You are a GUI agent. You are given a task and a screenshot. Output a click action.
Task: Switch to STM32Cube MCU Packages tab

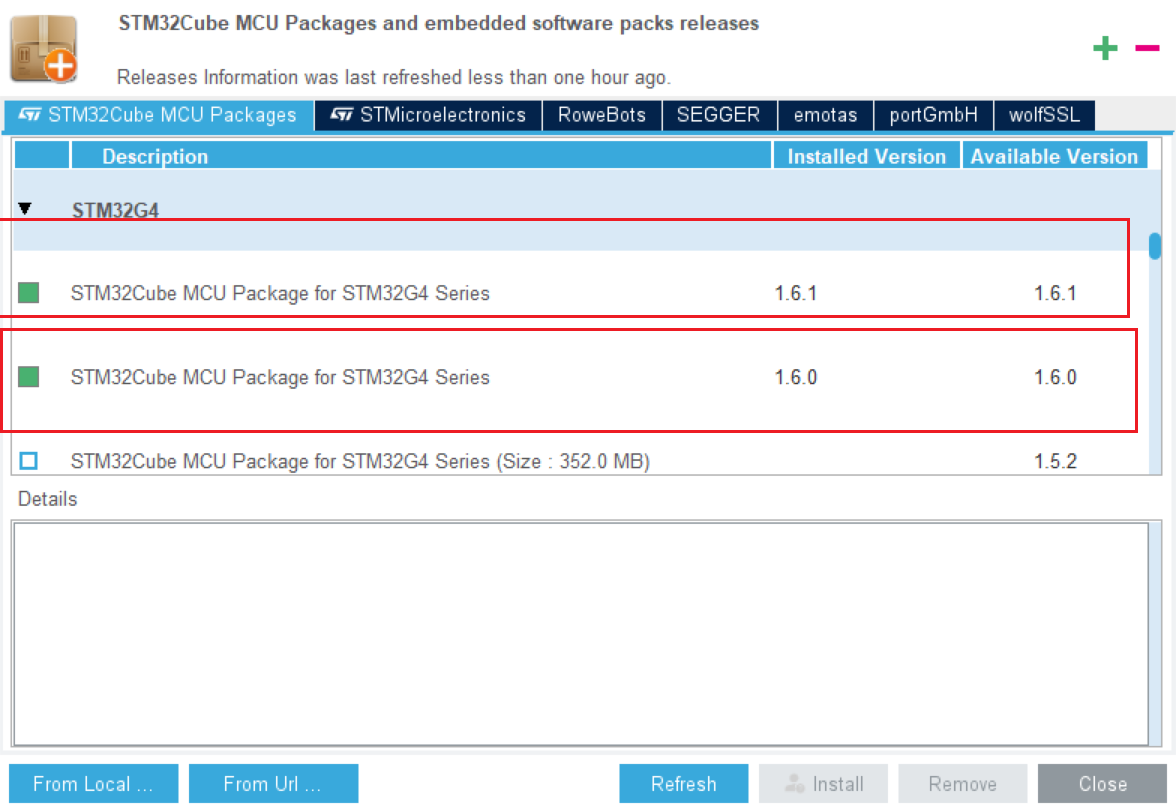[x=158, y=116]
